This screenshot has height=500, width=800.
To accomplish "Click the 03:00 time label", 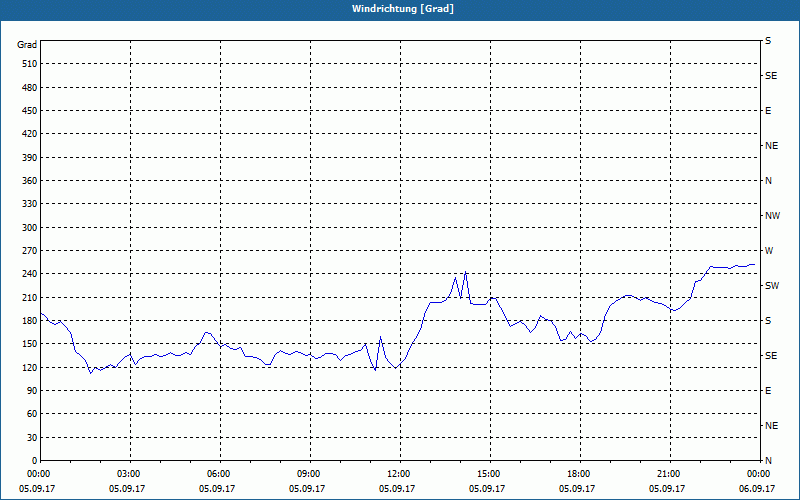I will pyautogui.click(x=131, y=474).
